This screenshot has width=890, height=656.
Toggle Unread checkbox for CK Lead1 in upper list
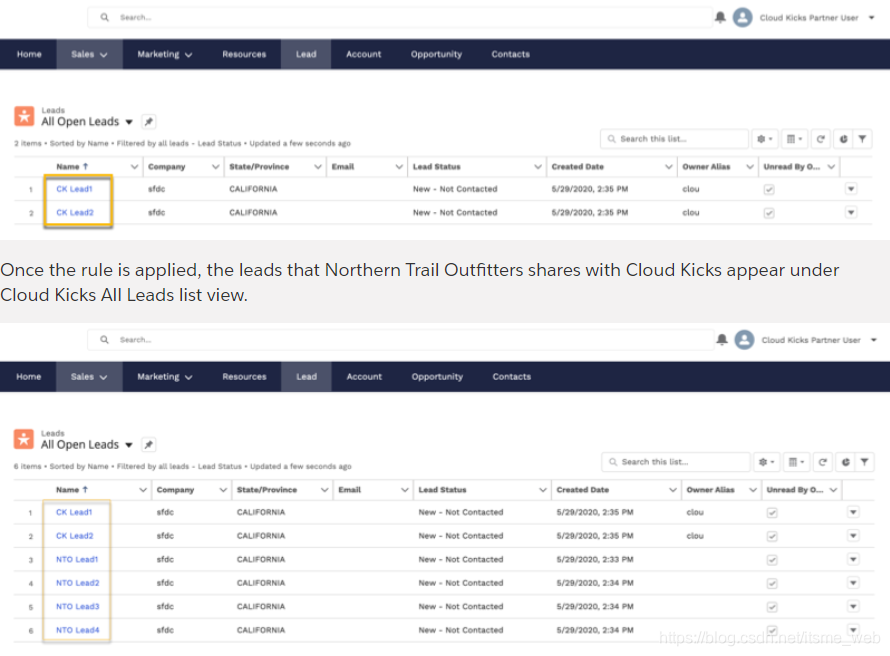[769, 190]
